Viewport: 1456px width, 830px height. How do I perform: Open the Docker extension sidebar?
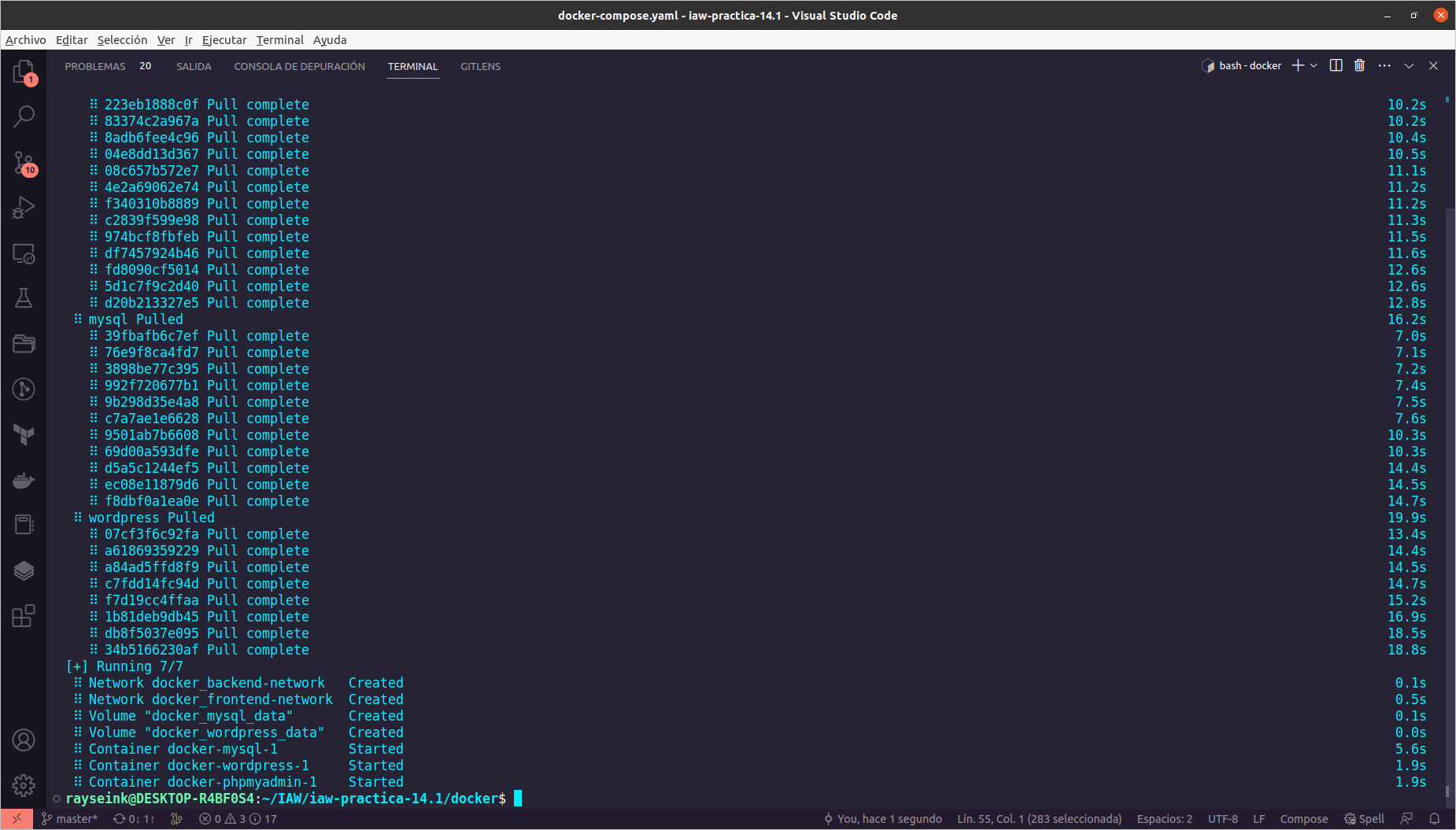point(24,480)
